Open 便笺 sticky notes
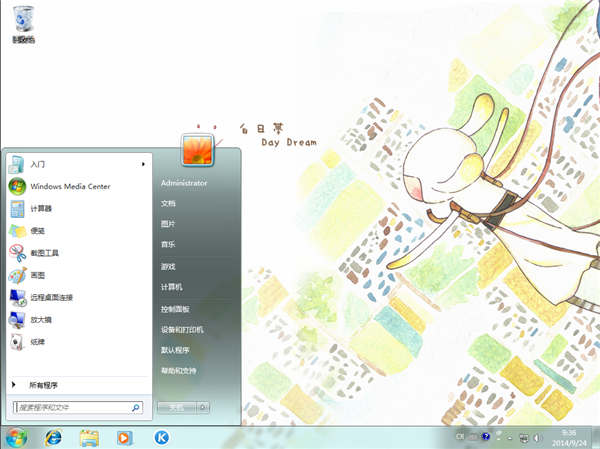Viewport: 600px width, 449px height. 37,230
